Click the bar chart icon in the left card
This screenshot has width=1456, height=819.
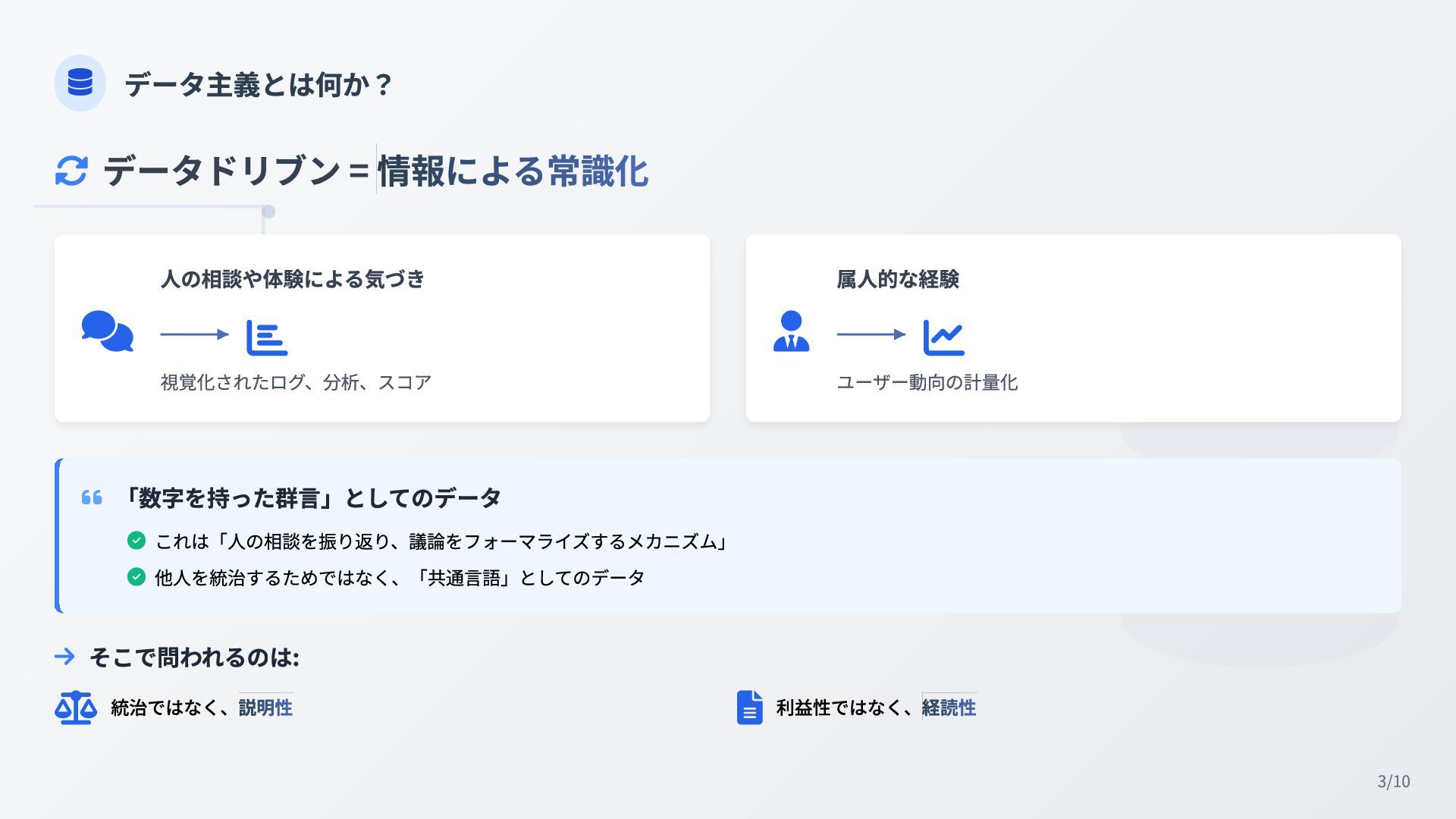click(x=267, y=337)
